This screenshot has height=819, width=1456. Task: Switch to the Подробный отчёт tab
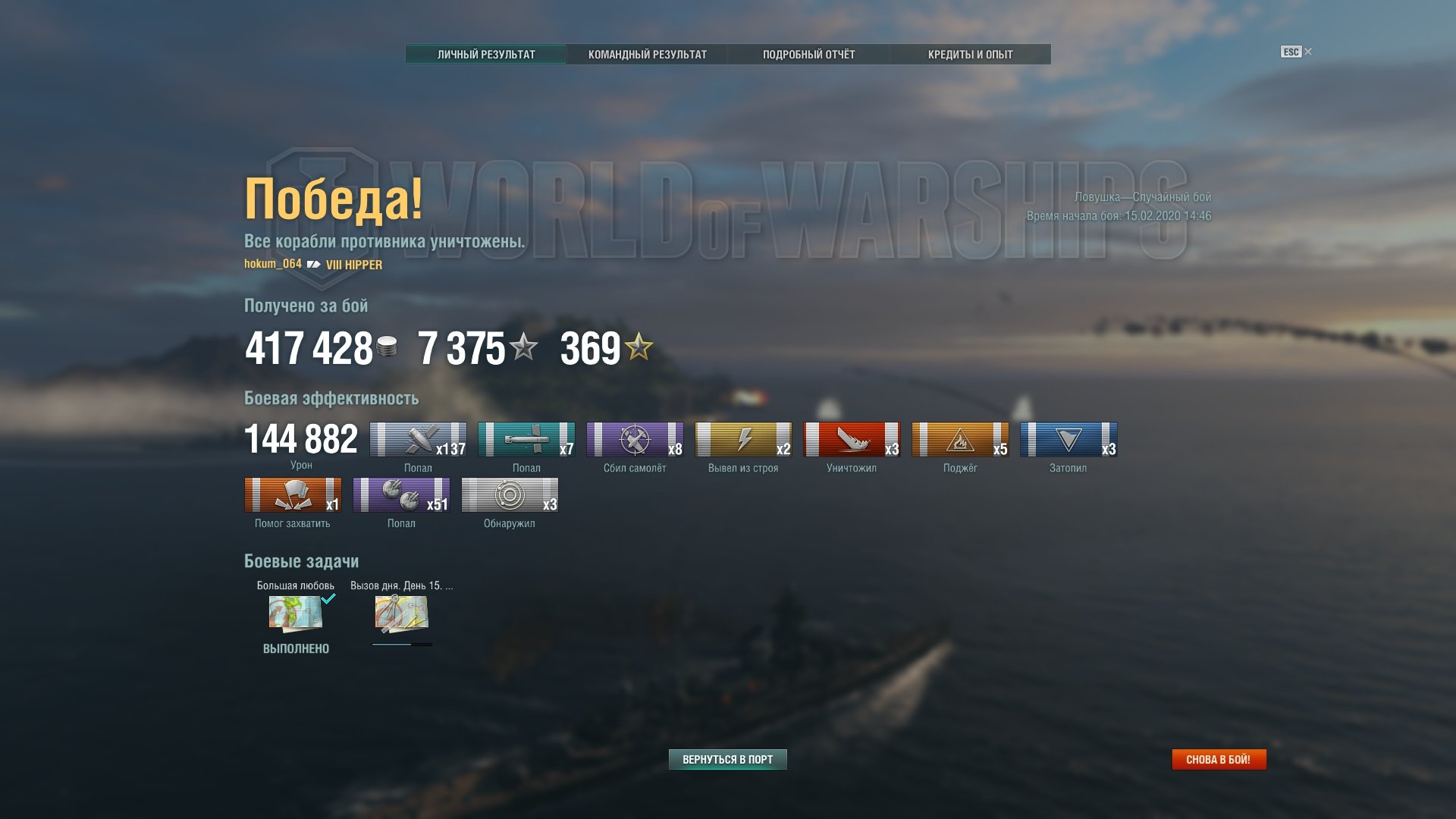[x=808, y=55]
